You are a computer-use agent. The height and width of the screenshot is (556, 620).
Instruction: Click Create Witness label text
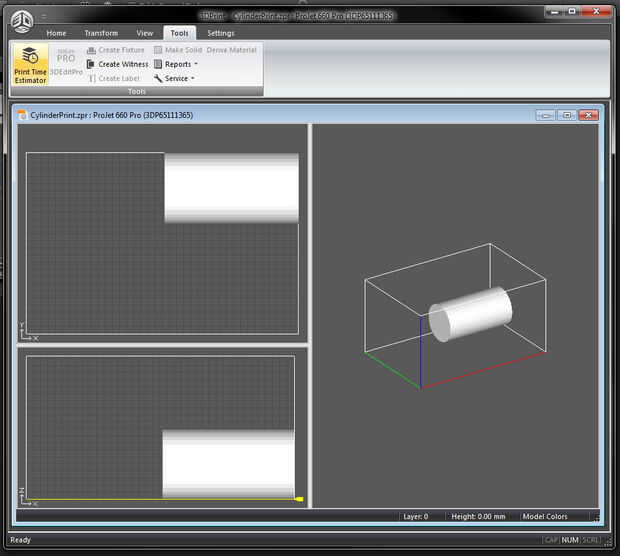coord(123,64)
